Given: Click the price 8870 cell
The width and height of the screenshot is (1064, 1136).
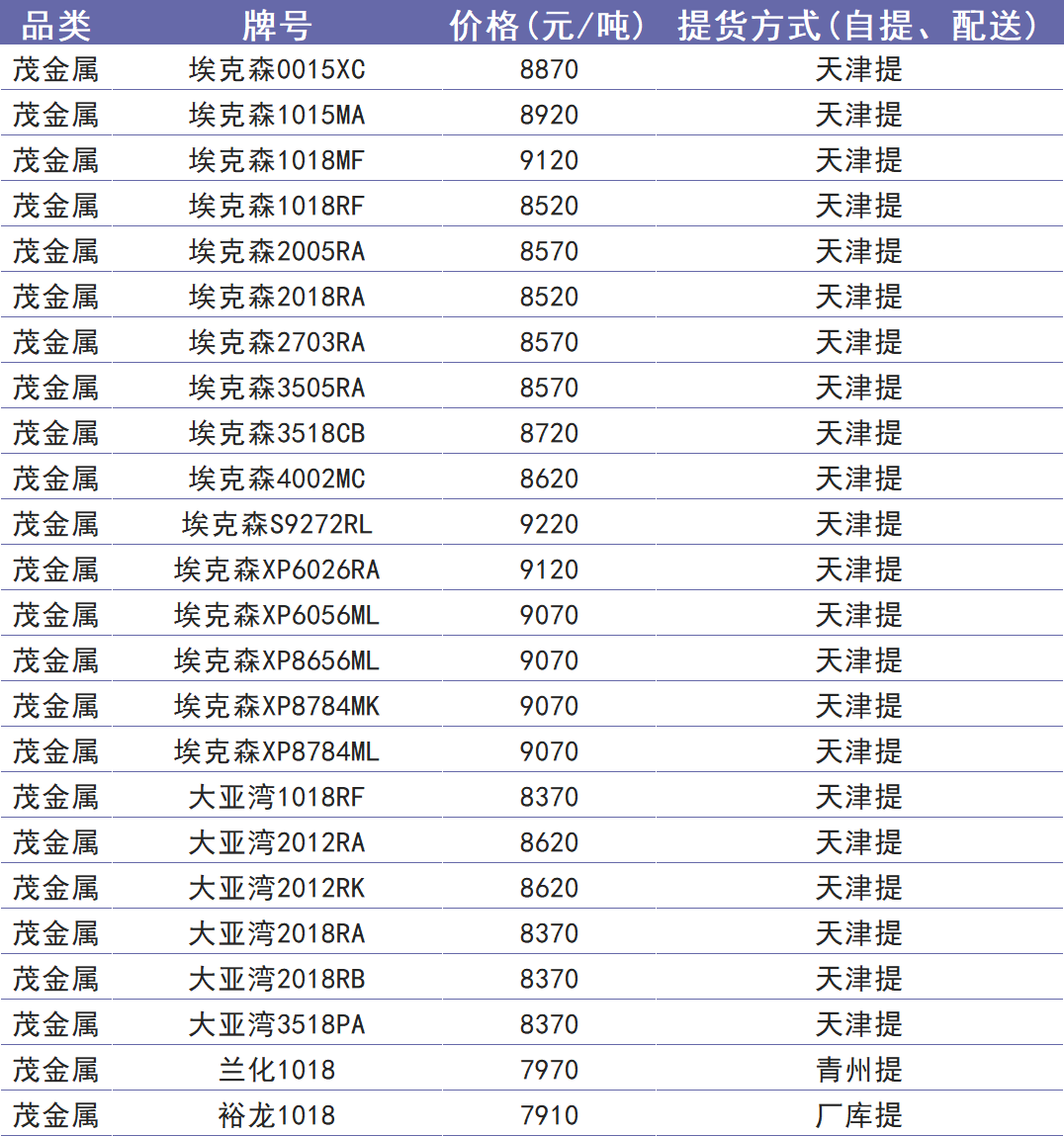Looking at the screenshot, I should (549, 70).
